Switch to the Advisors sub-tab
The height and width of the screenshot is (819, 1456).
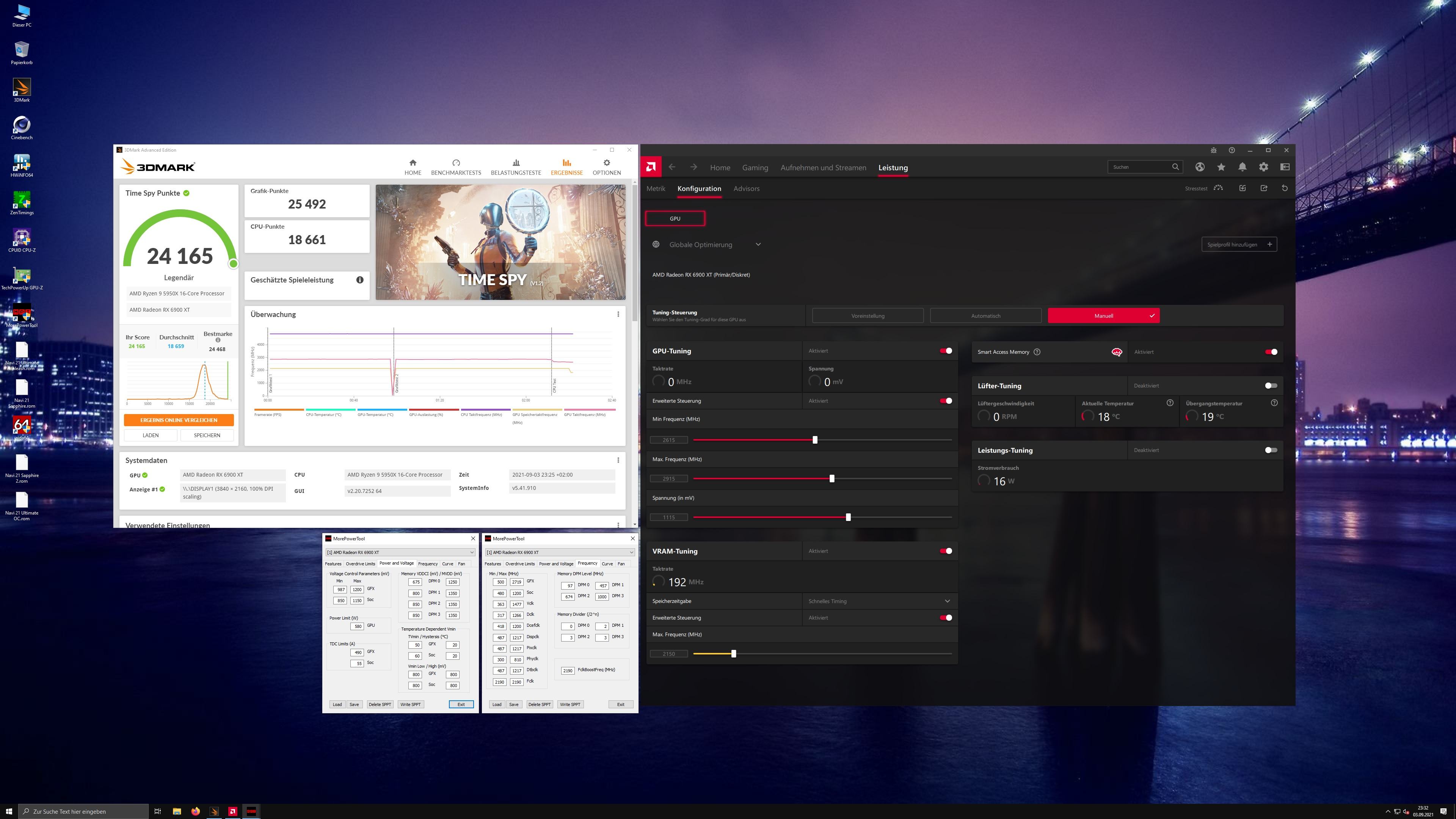(746, 189)
